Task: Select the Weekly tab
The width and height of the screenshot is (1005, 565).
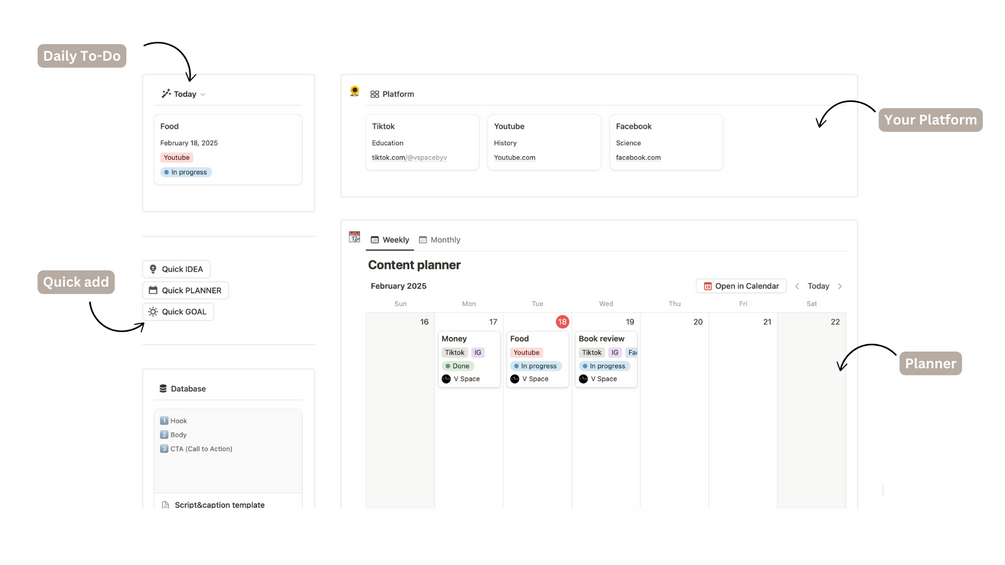Action: (390, 240)
